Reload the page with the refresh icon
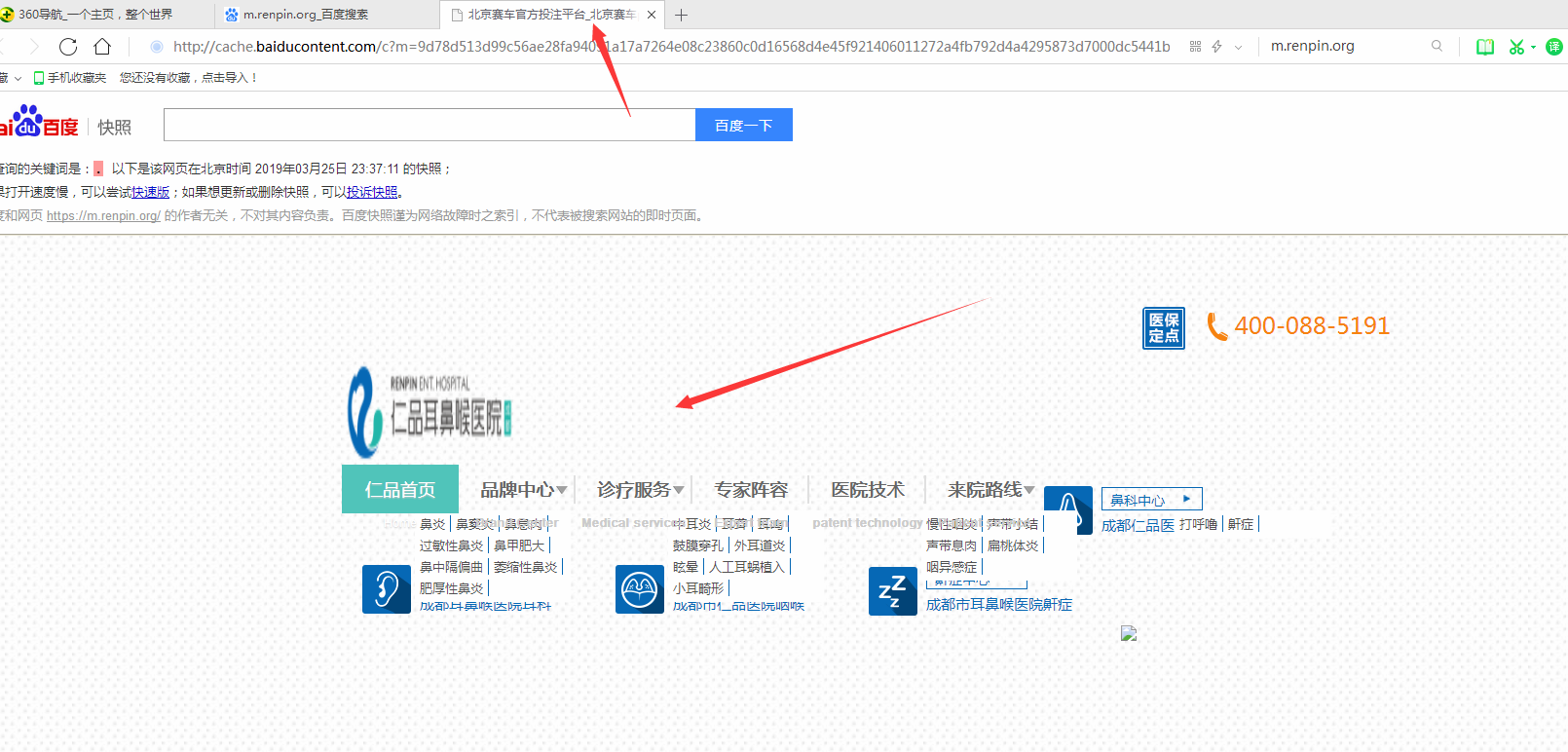 tap(68, 47)
